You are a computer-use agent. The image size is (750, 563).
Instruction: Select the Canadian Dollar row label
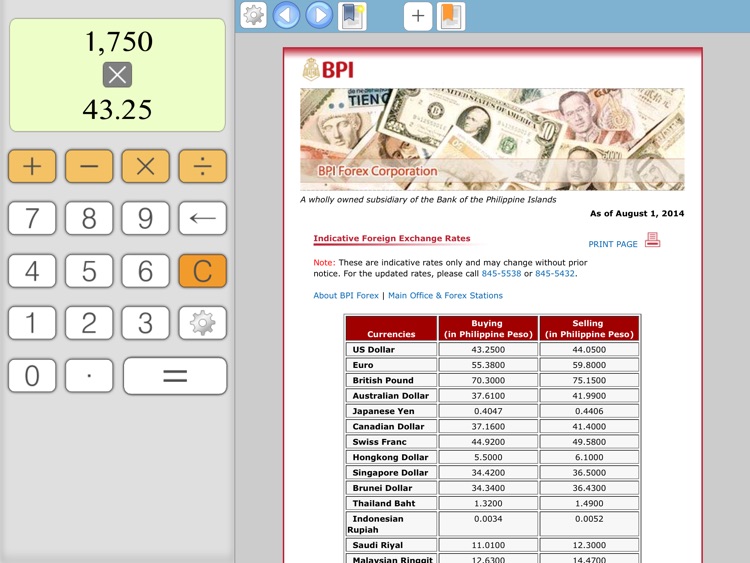pos(388,426)
